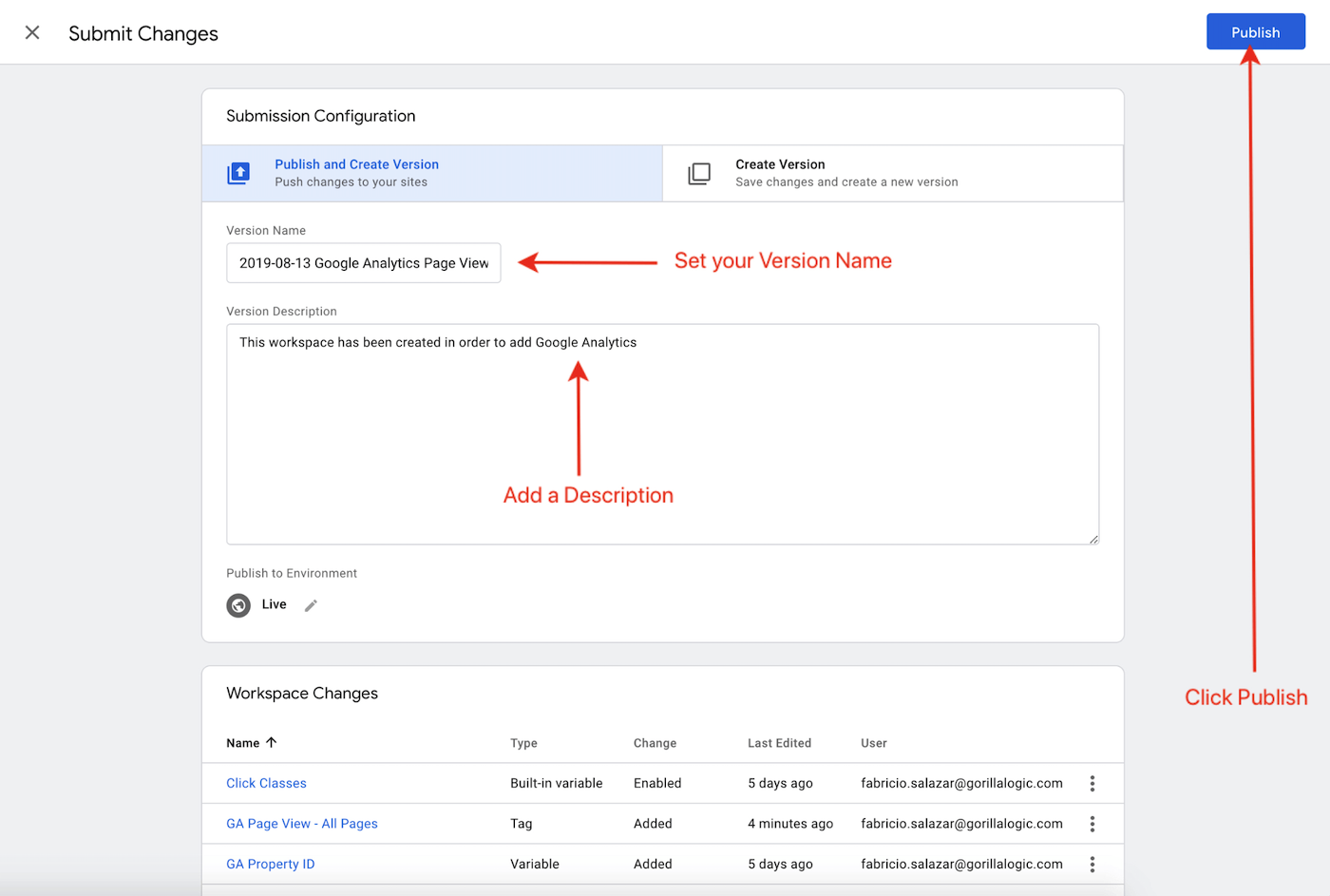Click the Added cell in GA Property ID row
Screen dimensions: 1330x896
[x=653, y=864]
